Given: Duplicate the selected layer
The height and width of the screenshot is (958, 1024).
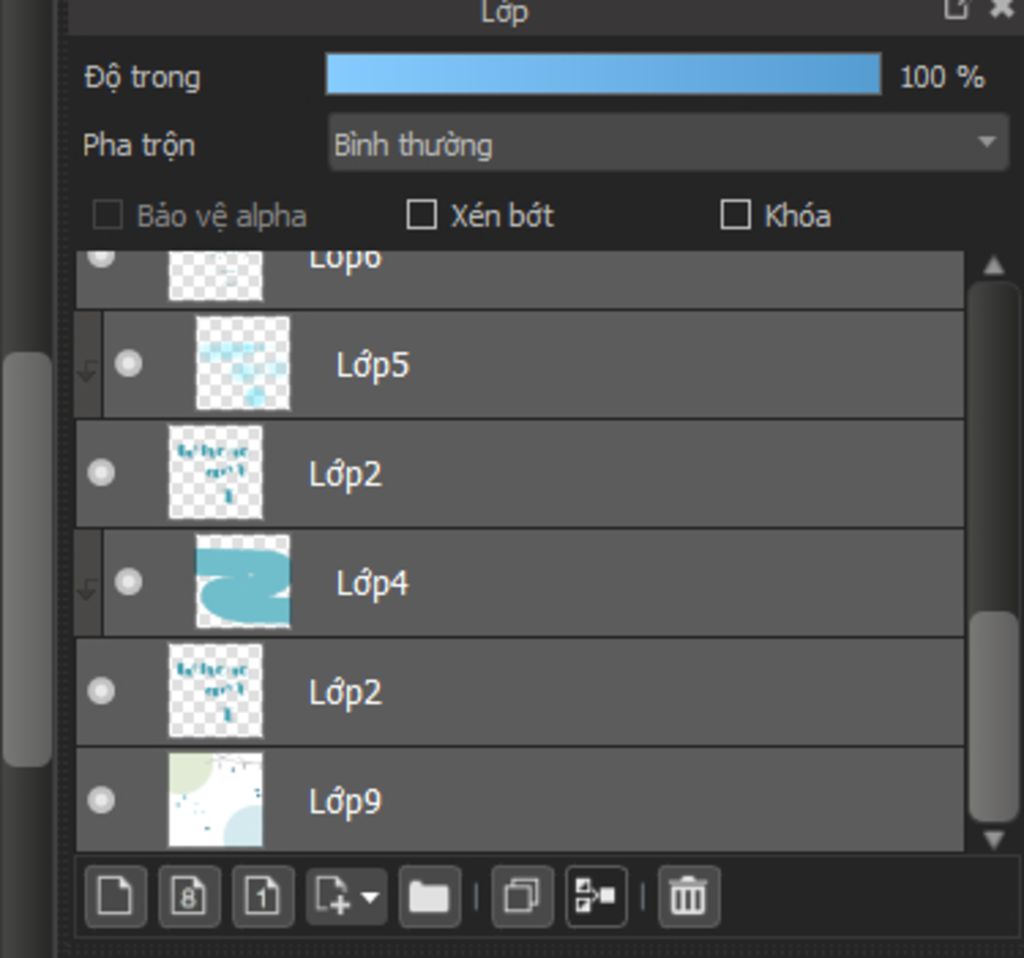Looking at the screenshot, I should (x=522, y=896).
